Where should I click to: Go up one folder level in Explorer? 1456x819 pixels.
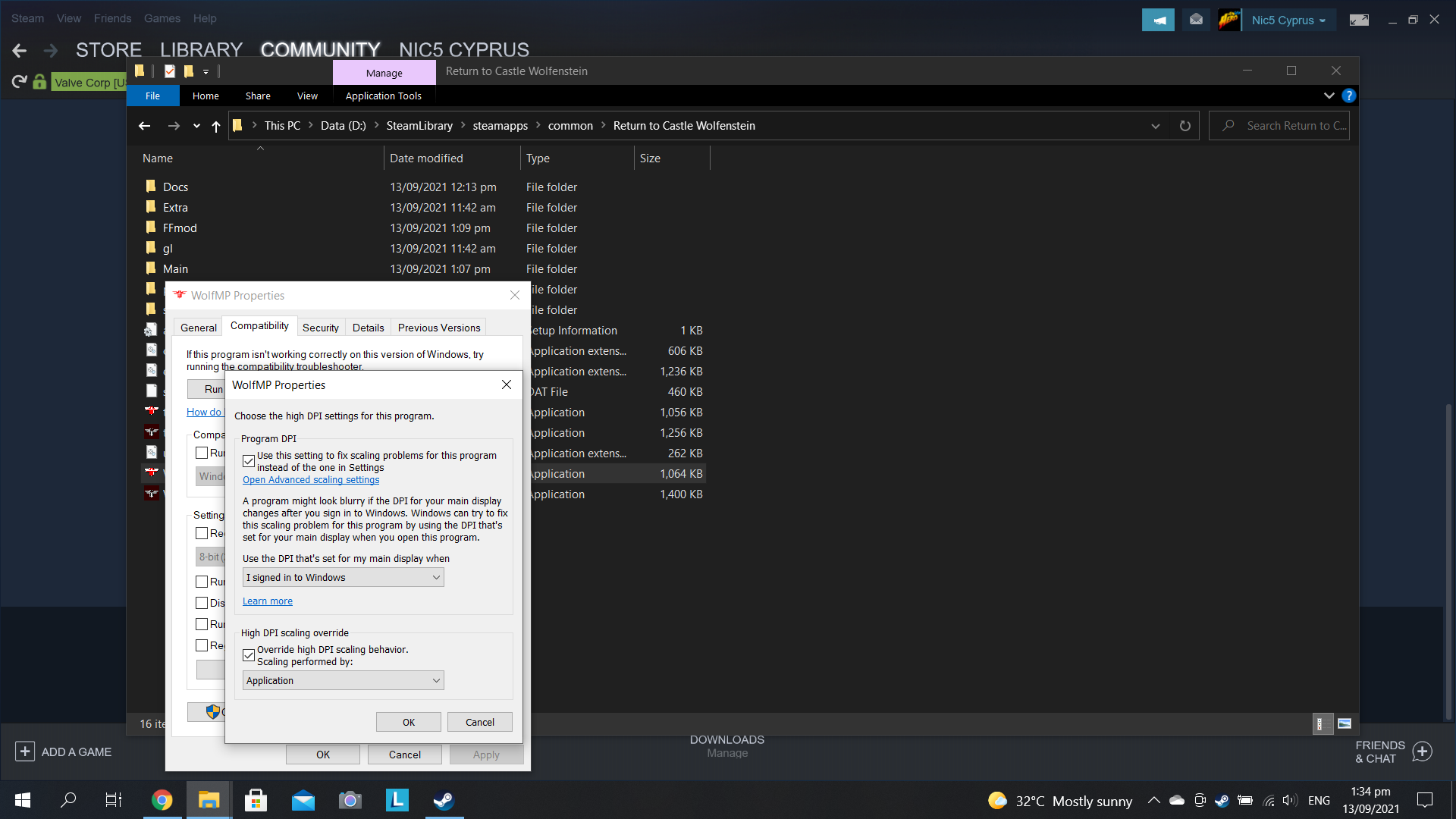click(216, 126)
